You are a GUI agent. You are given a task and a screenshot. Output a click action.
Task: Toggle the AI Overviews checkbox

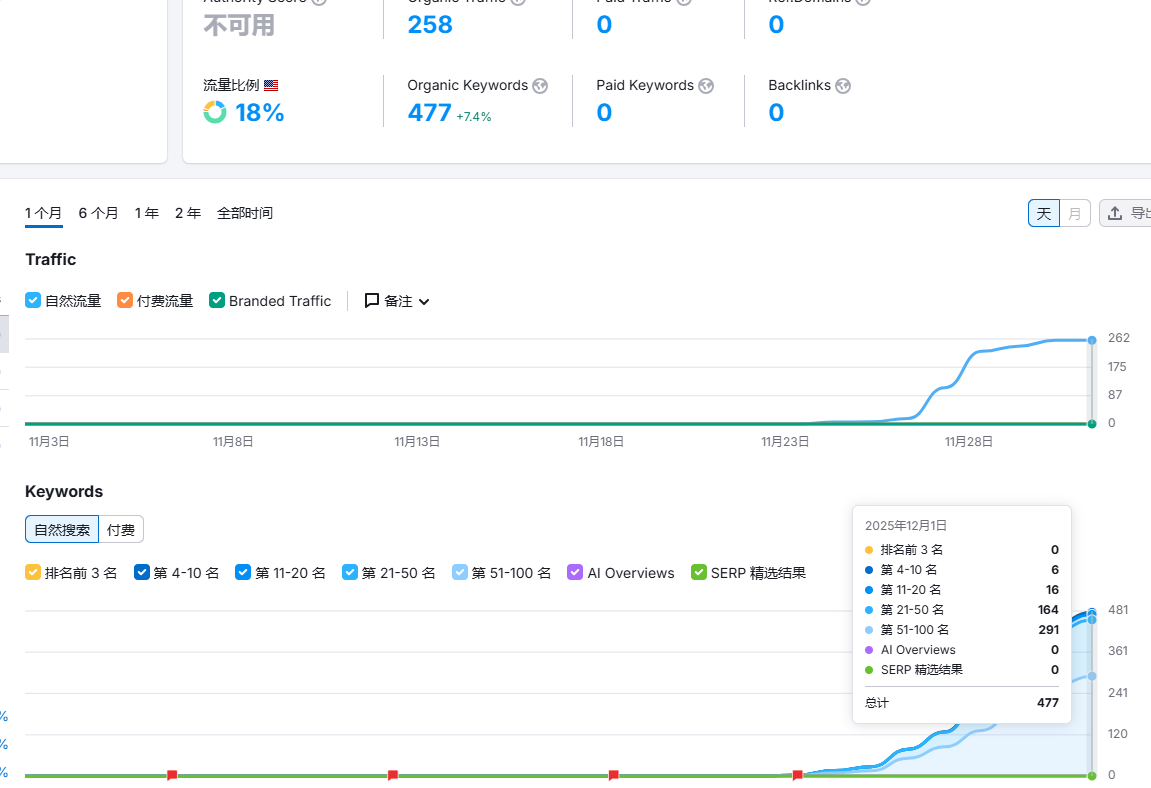click(x=575, y=572)
